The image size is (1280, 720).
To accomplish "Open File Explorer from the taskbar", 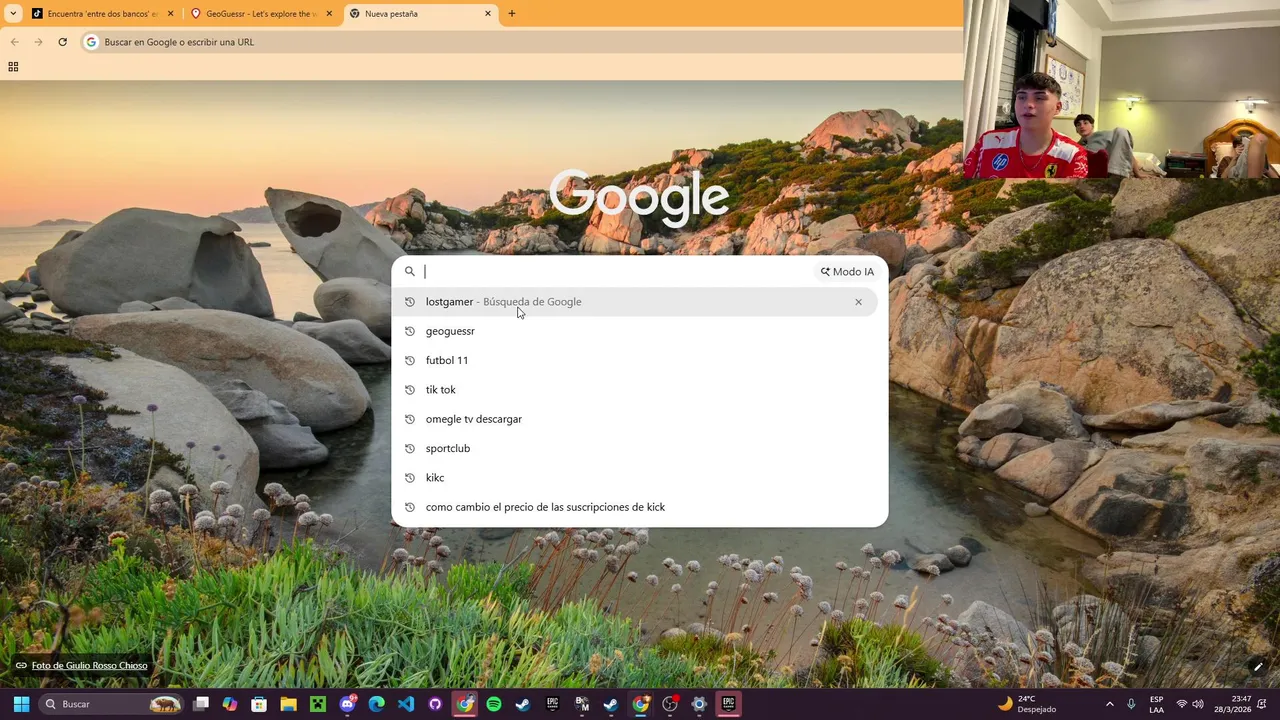I will tap(288, 704).
